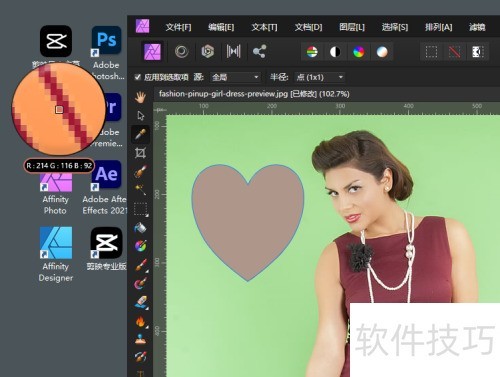This screenshot has width=500, height=377.
Task: Switch to the Liquify Persona
Action: pos(182,52)
